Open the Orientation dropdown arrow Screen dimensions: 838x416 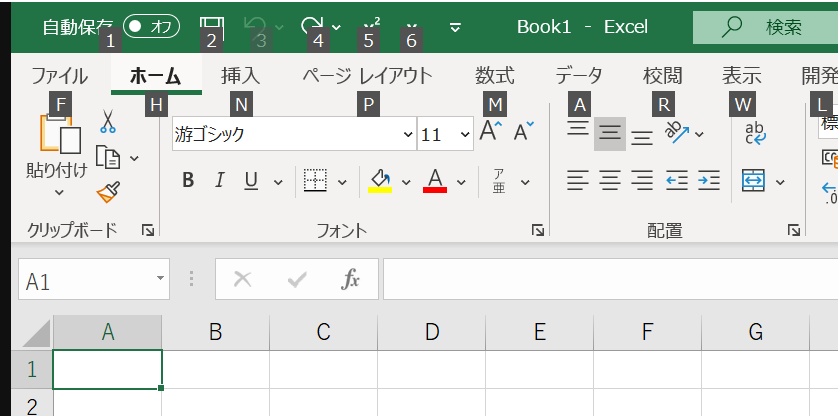click(700, 134)
